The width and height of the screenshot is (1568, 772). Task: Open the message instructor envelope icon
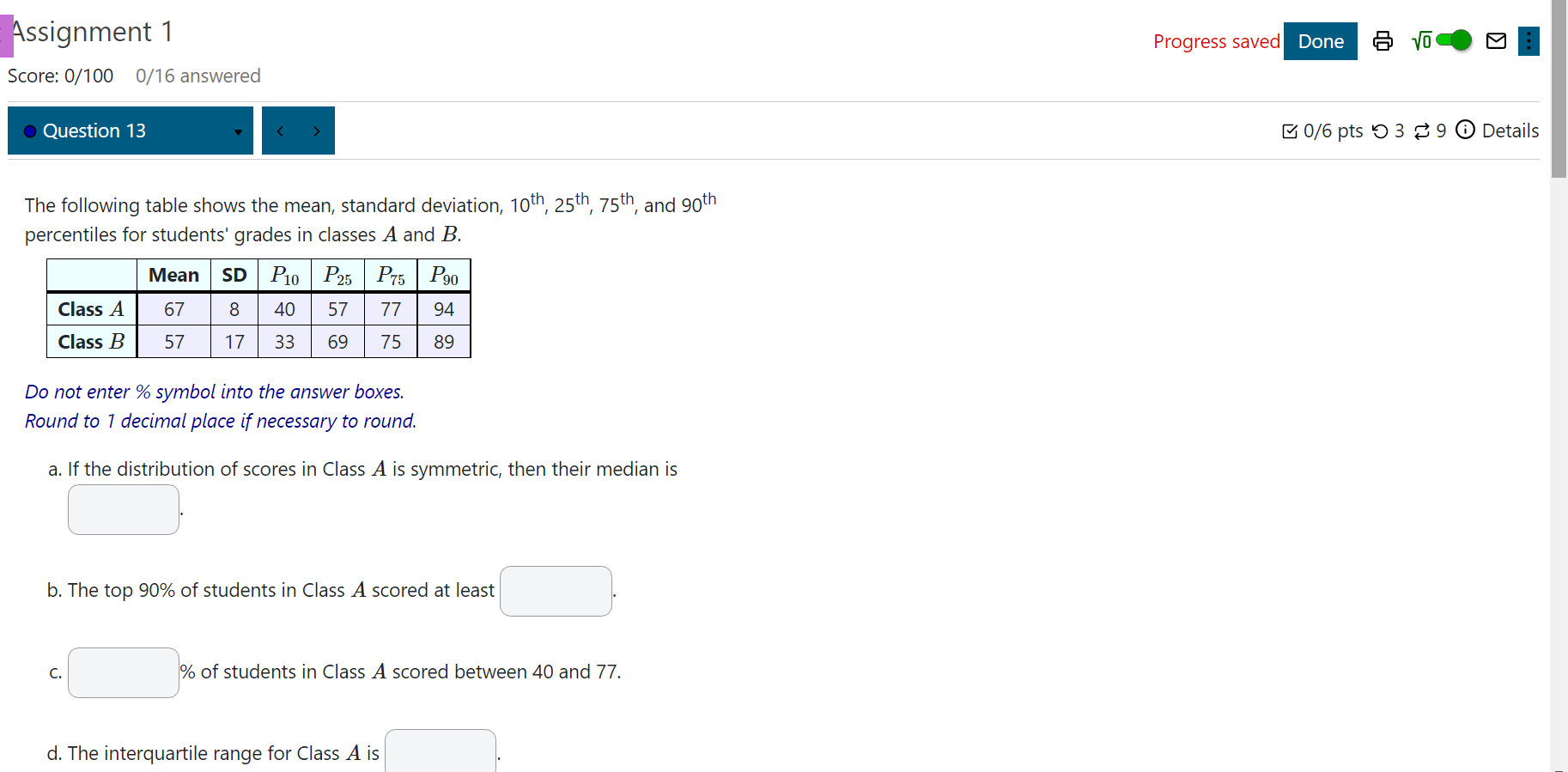[x=1495, y=40]
